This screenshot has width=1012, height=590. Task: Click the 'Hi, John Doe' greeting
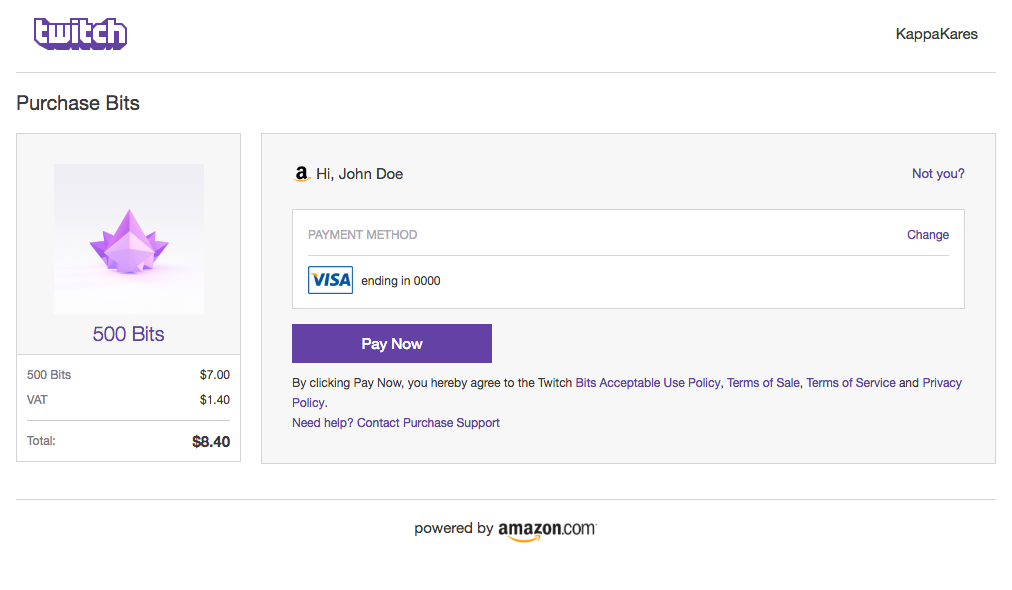[x=359, y=174]
